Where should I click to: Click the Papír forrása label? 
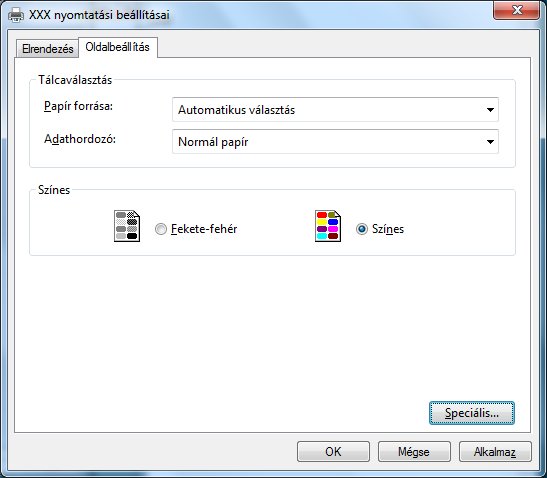coord(78,106)
